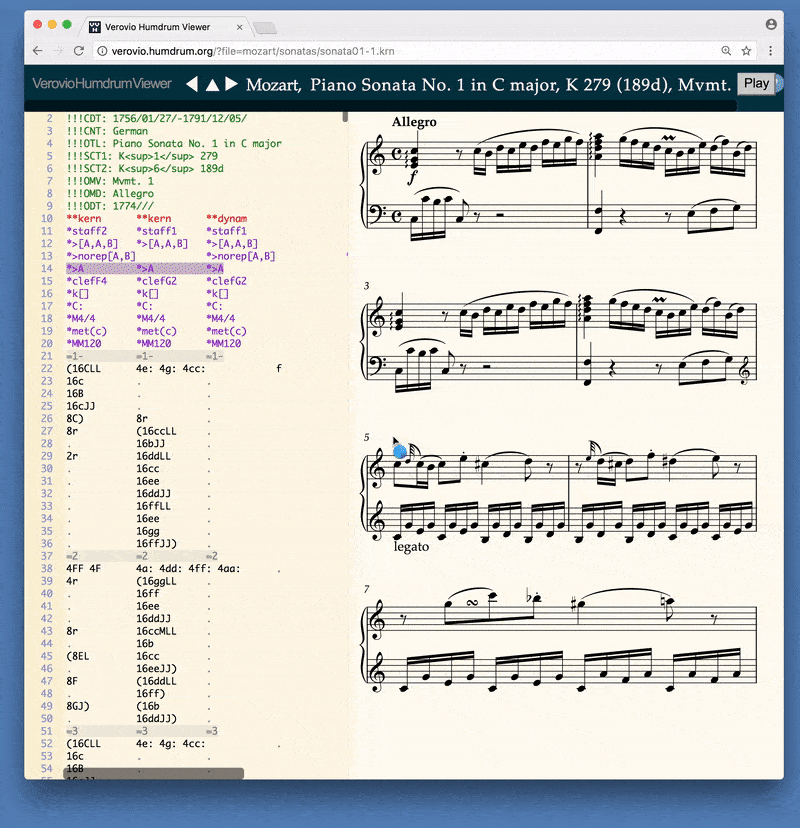This screenshot has height=828, width=800.
Task: Click the editor horizontal scrollbar thumb
Action: coord(154,774)
